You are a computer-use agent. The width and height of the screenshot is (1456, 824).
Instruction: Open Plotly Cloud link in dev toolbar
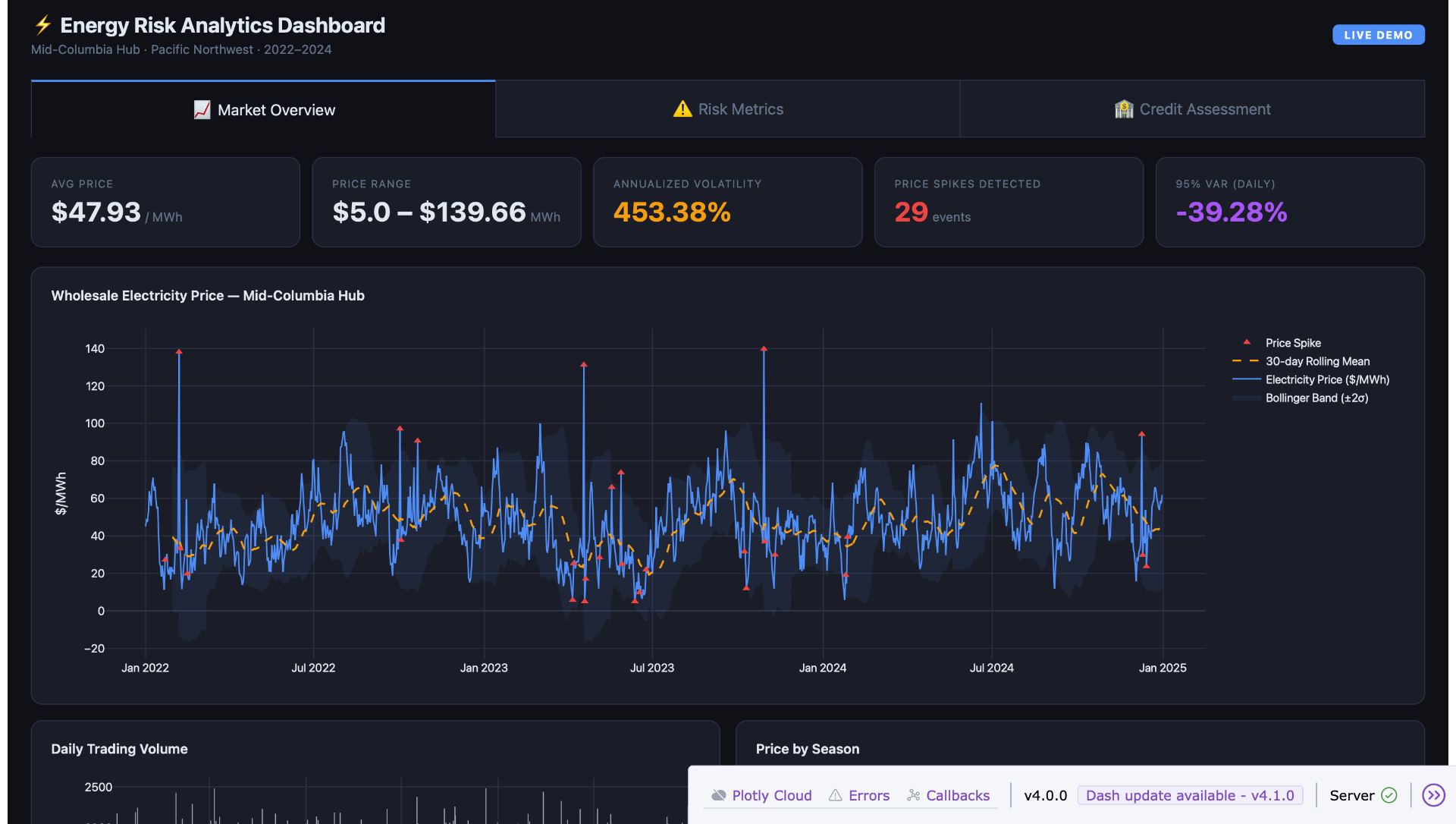771,795
